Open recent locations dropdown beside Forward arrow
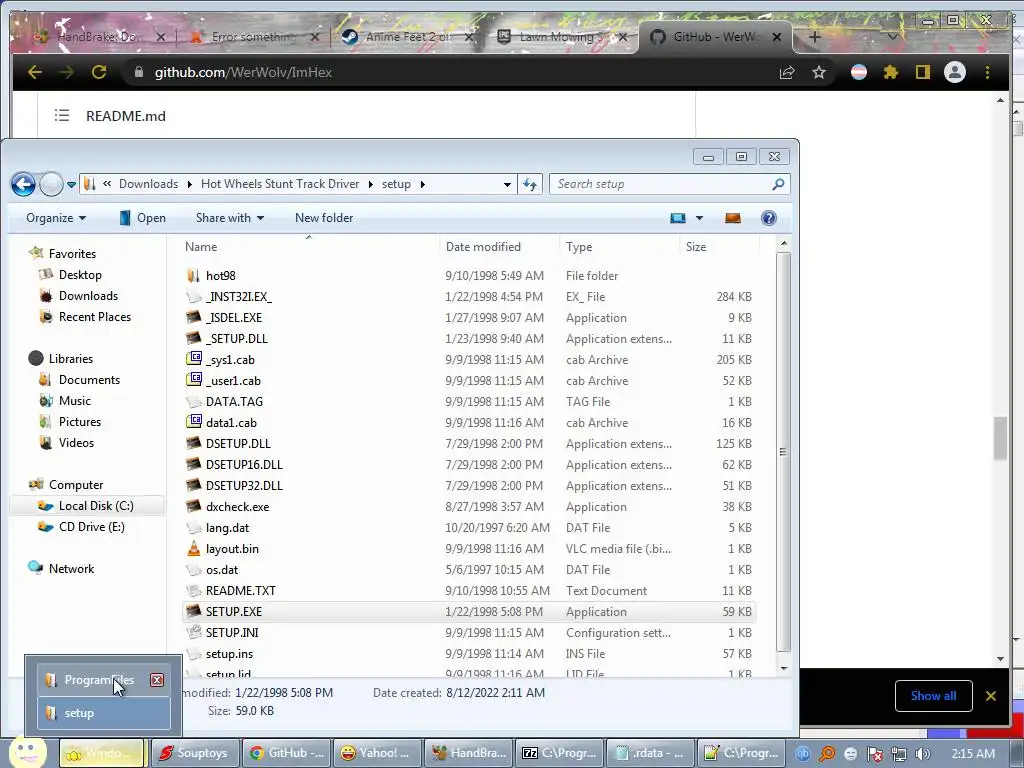 pos(71,185)
